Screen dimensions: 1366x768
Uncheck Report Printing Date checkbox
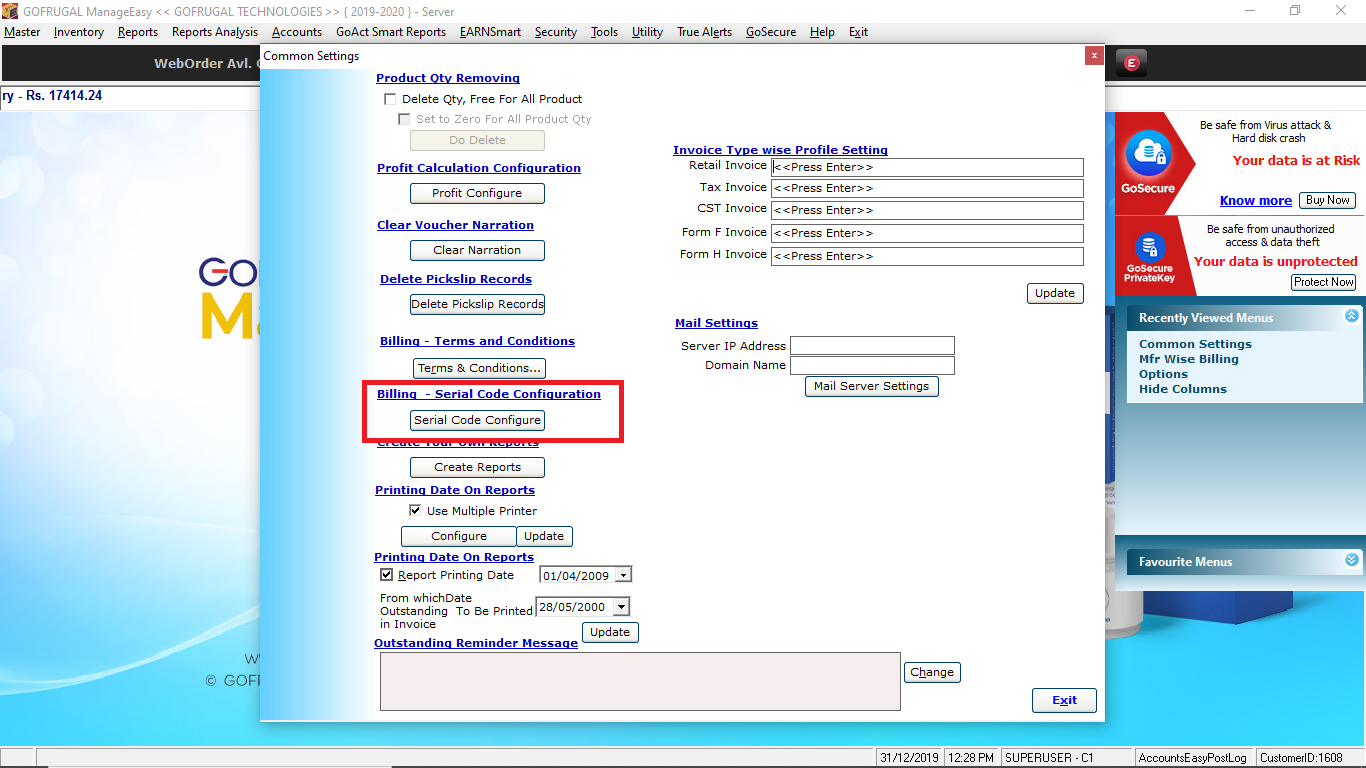tap(386, 575)
